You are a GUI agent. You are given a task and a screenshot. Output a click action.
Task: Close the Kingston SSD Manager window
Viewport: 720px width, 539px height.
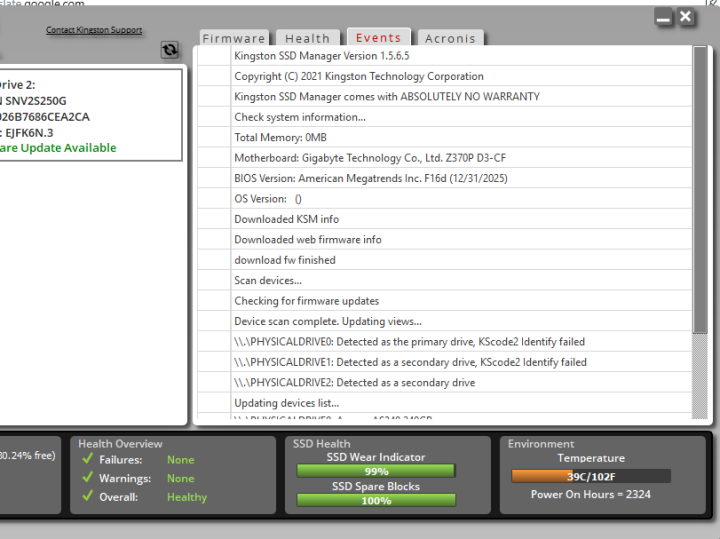[x=686, y=17]
